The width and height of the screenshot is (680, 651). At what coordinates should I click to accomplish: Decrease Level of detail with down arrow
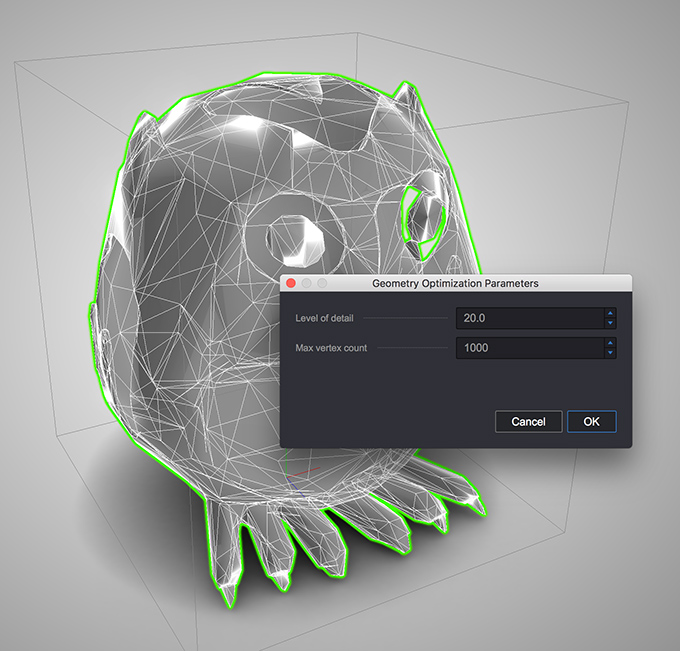click(x=610, y=323)
